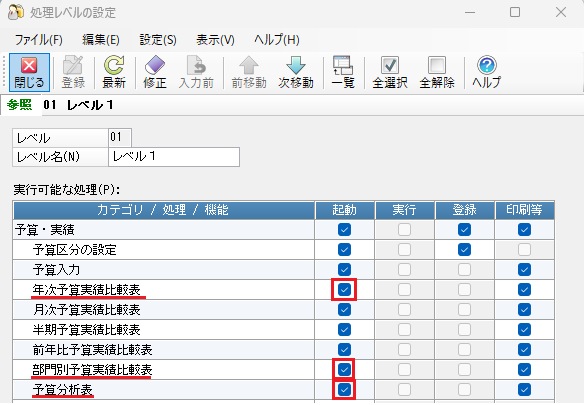
Task: Open the ヘルプ question mark icon
Action: 486,65
